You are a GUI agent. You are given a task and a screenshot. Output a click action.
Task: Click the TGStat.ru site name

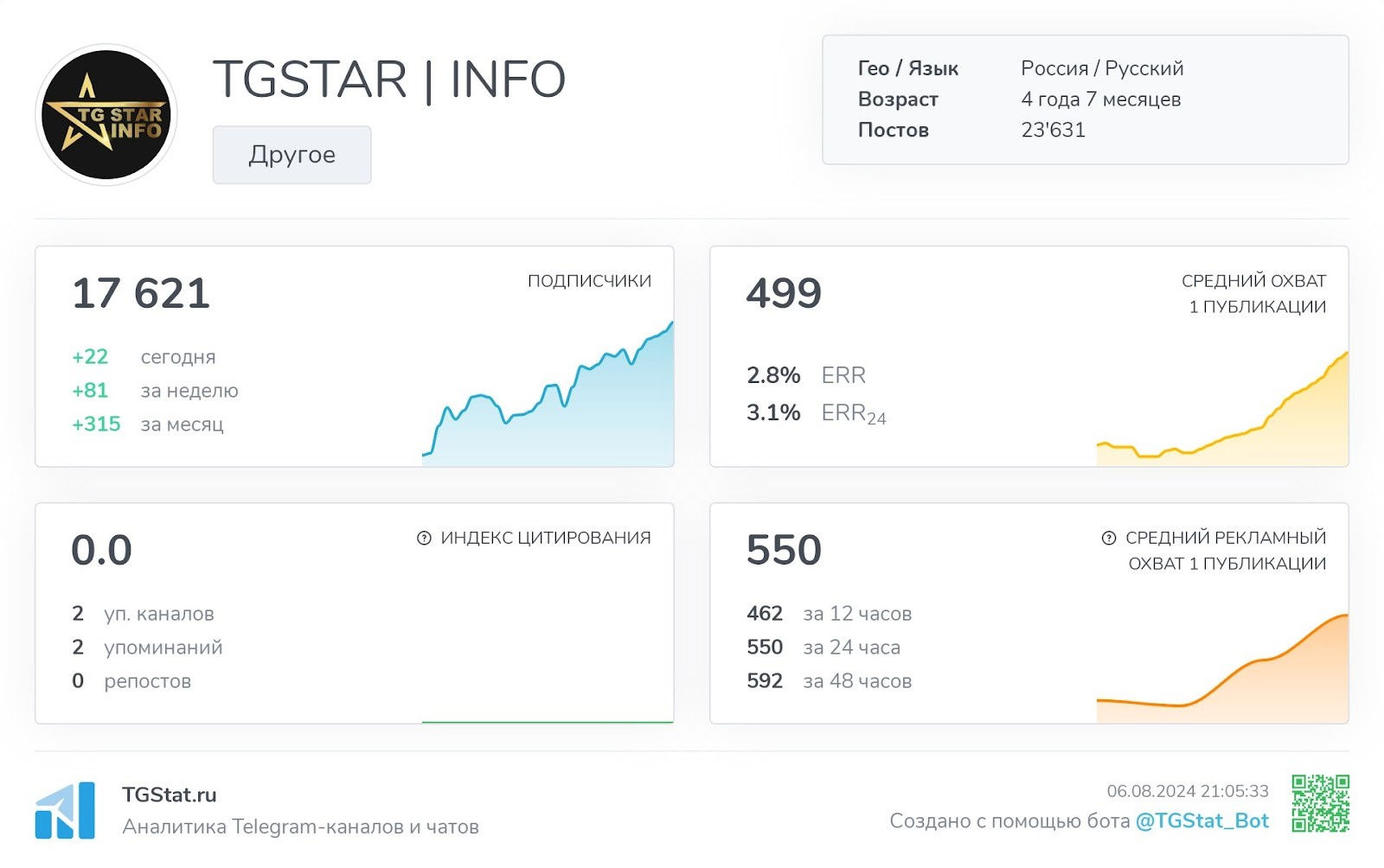(x=170, y=795)
